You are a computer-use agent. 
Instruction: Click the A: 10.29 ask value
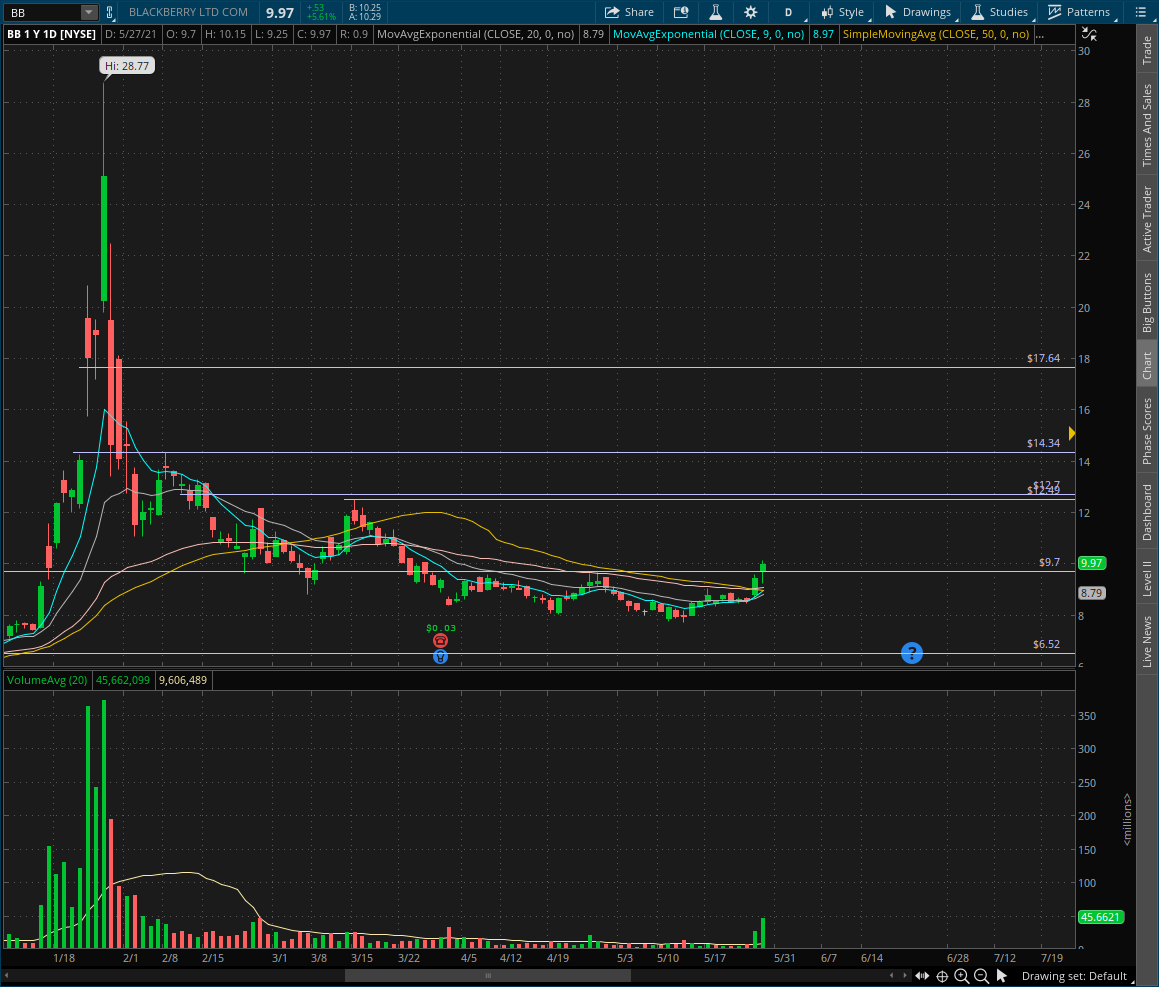point(365,17)
